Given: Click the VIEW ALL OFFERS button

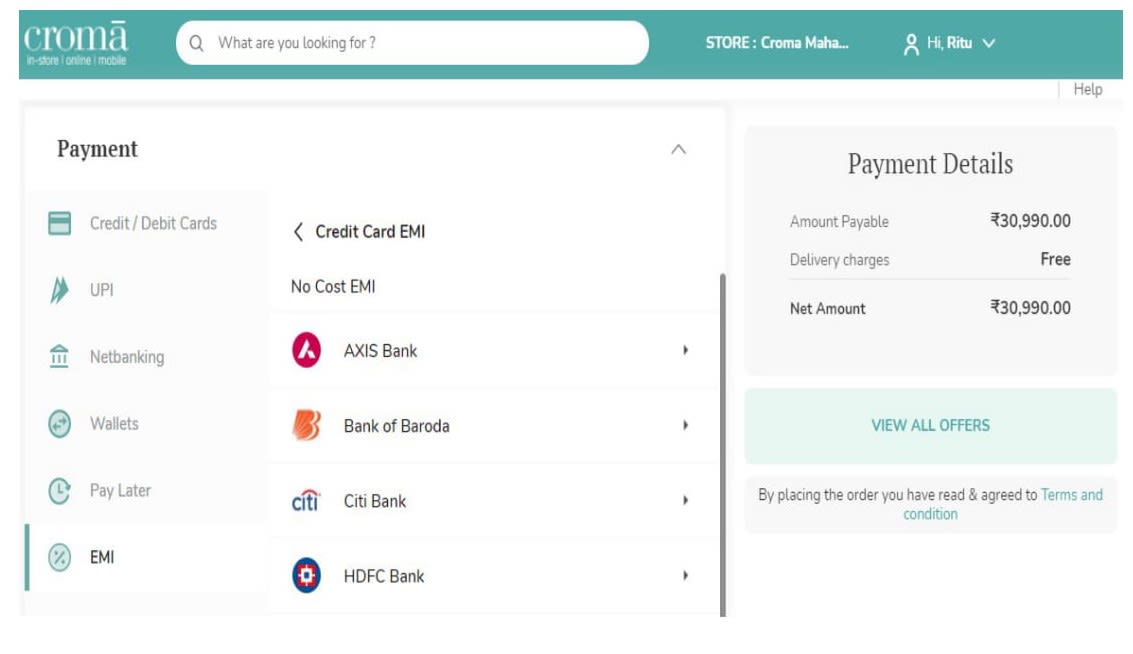Looking at the screenshot, I should point(930,426).
